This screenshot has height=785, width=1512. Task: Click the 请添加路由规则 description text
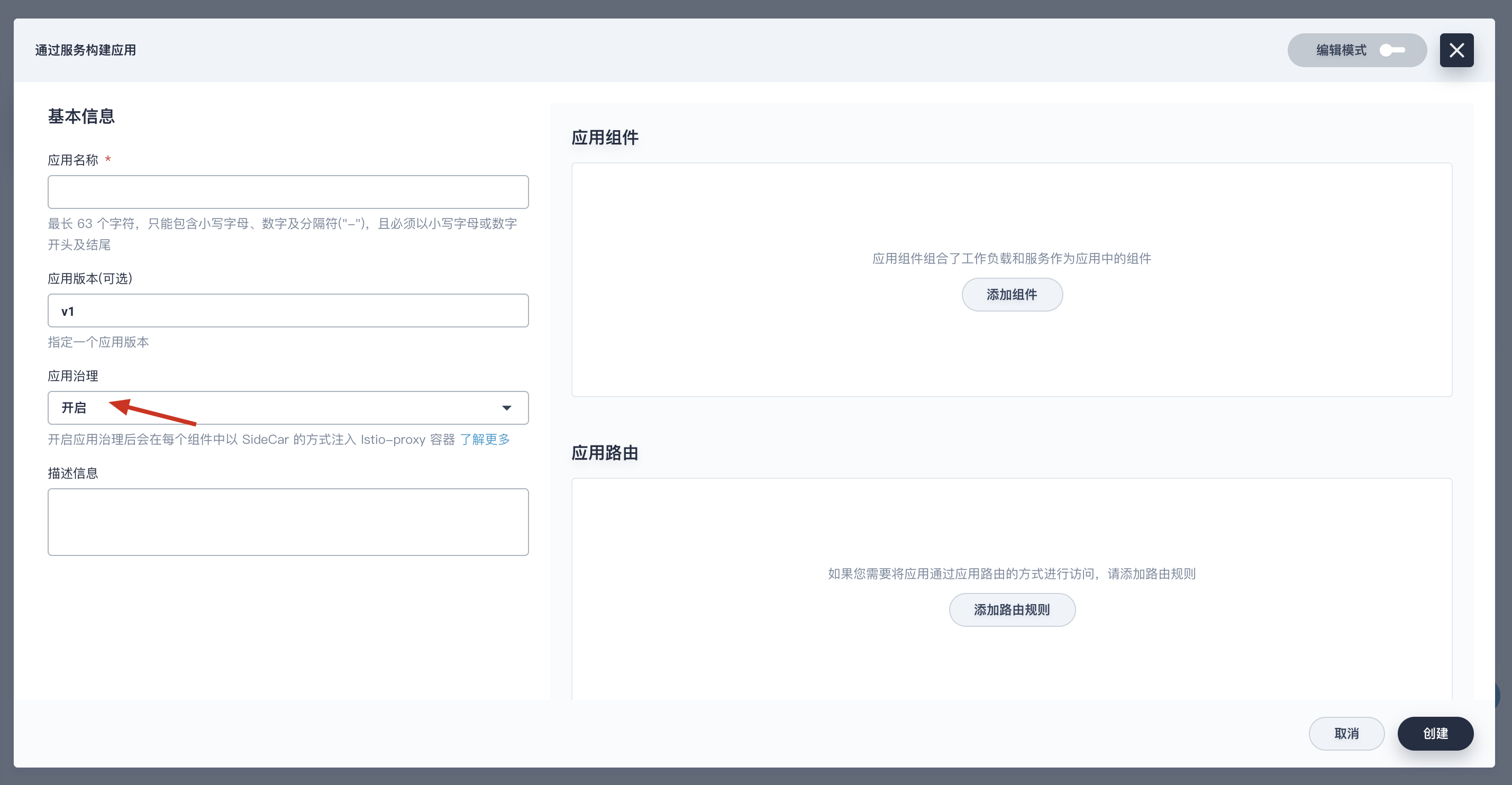coord(1012,574)
